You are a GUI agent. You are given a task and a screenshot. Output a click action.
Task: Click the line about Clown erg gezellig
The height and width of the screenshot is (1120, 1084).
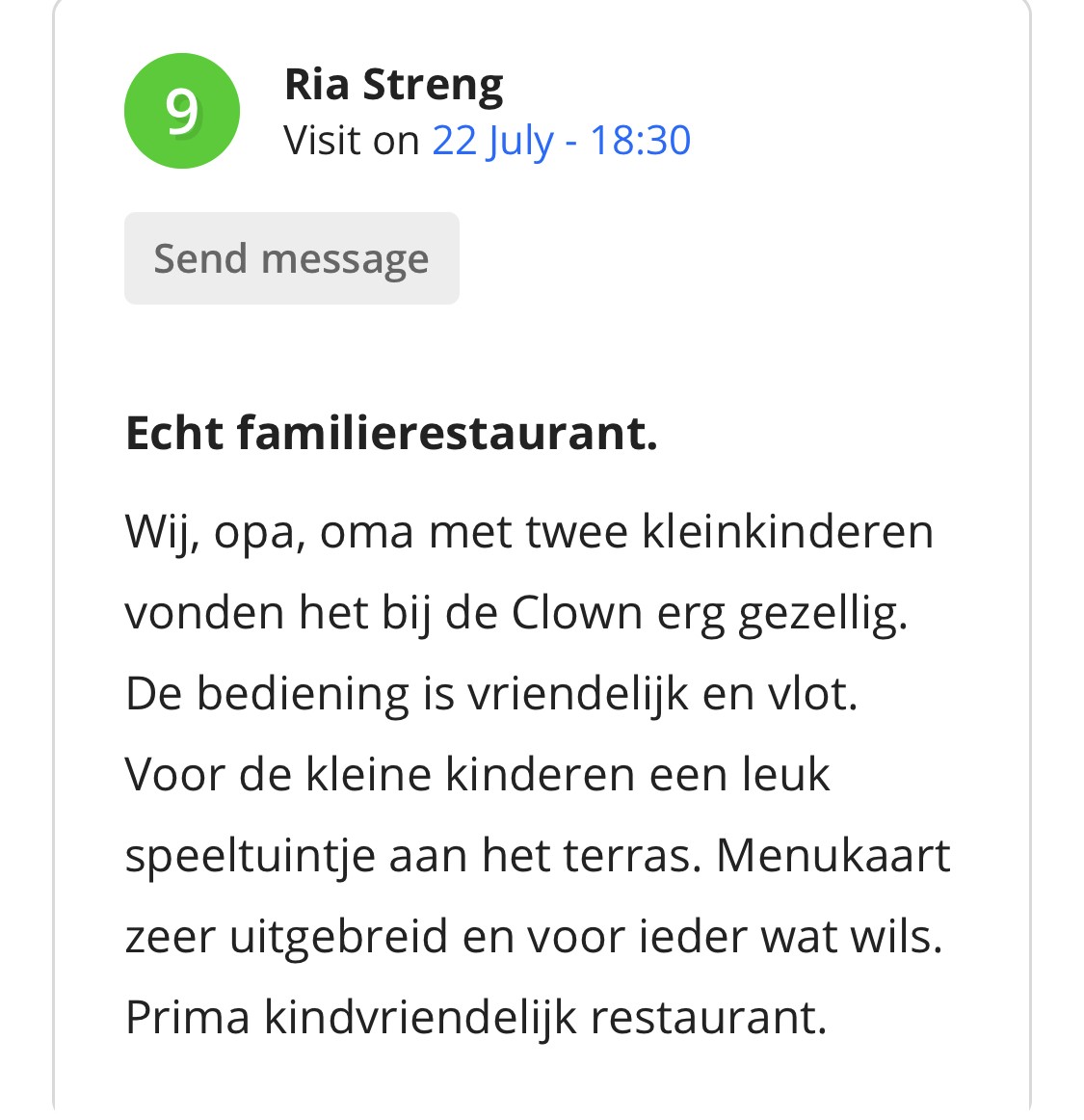(516, 614)
